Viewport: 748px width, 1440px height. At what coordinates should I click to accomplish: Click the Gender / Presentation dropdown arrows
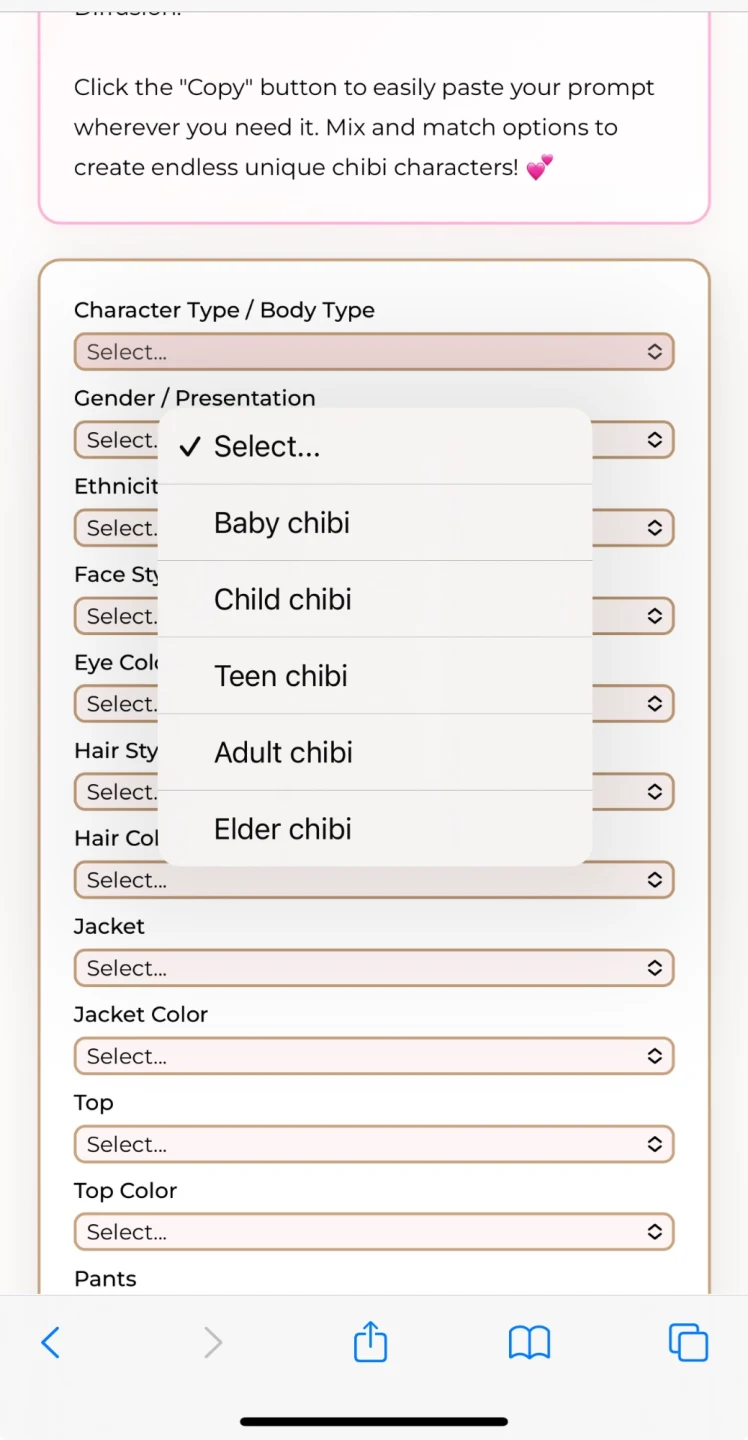coord(654,440)
